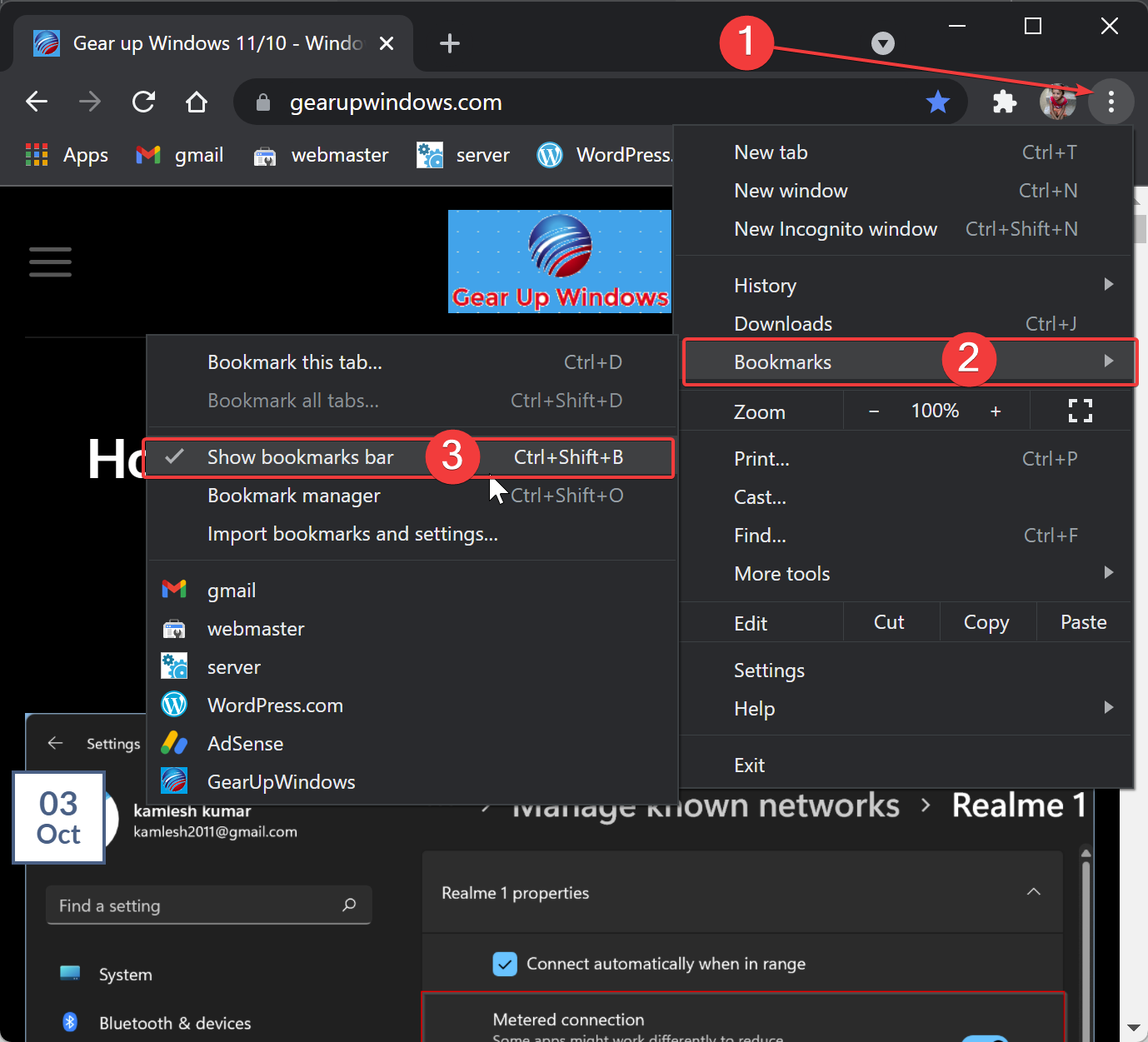The height and width of the screenshot is (1042, 1148).
Task: Go back to previous page
Action: (x=37, y=102)
